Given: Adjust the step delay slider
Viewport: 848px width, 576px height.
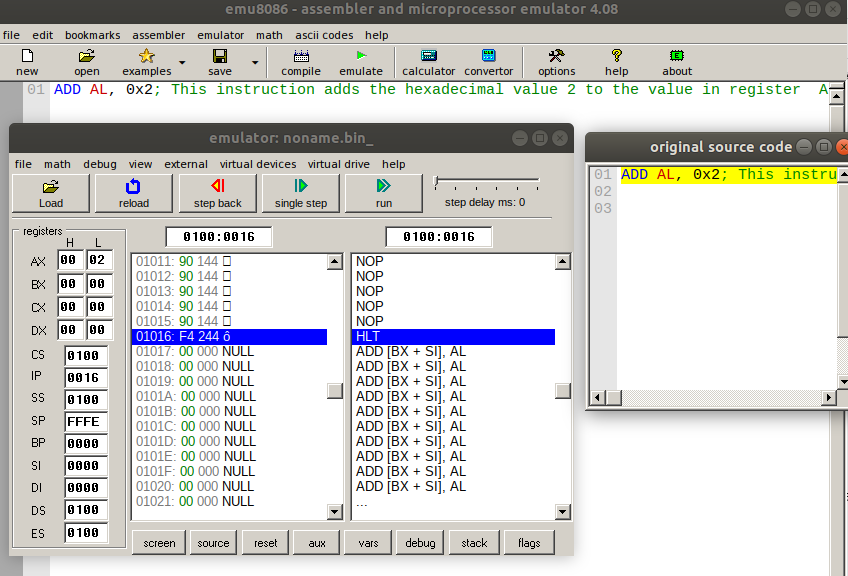Looking at the screenshot, I should (x=437, y=183).
